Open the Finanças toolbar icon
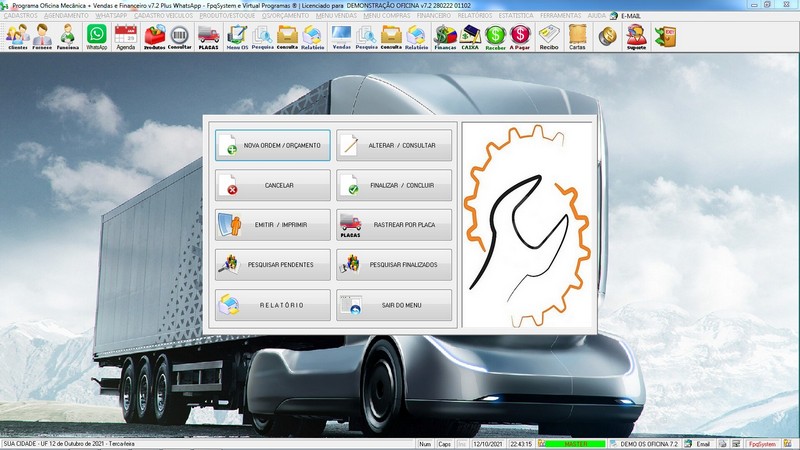The height and width of the screenshot is (450, 800). pyautogui.click(x=445, y=37)
